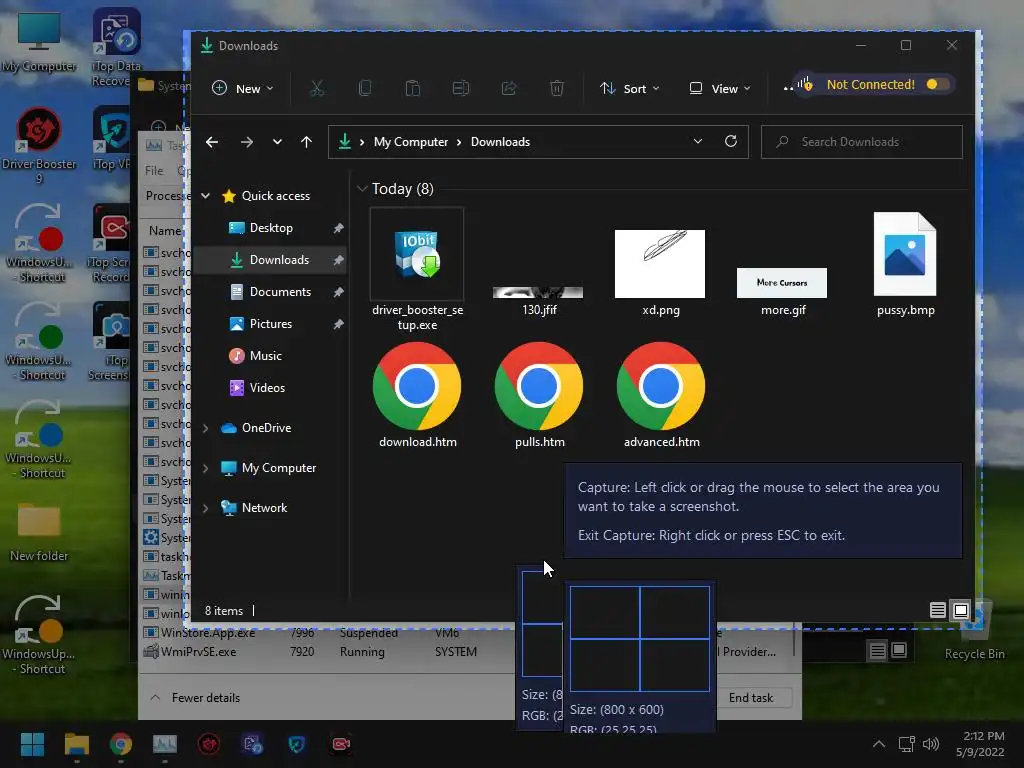This screenshot has width=1024, height=768.
Task: Select driver_booster_setup.exe file
Action: [417, 270]
